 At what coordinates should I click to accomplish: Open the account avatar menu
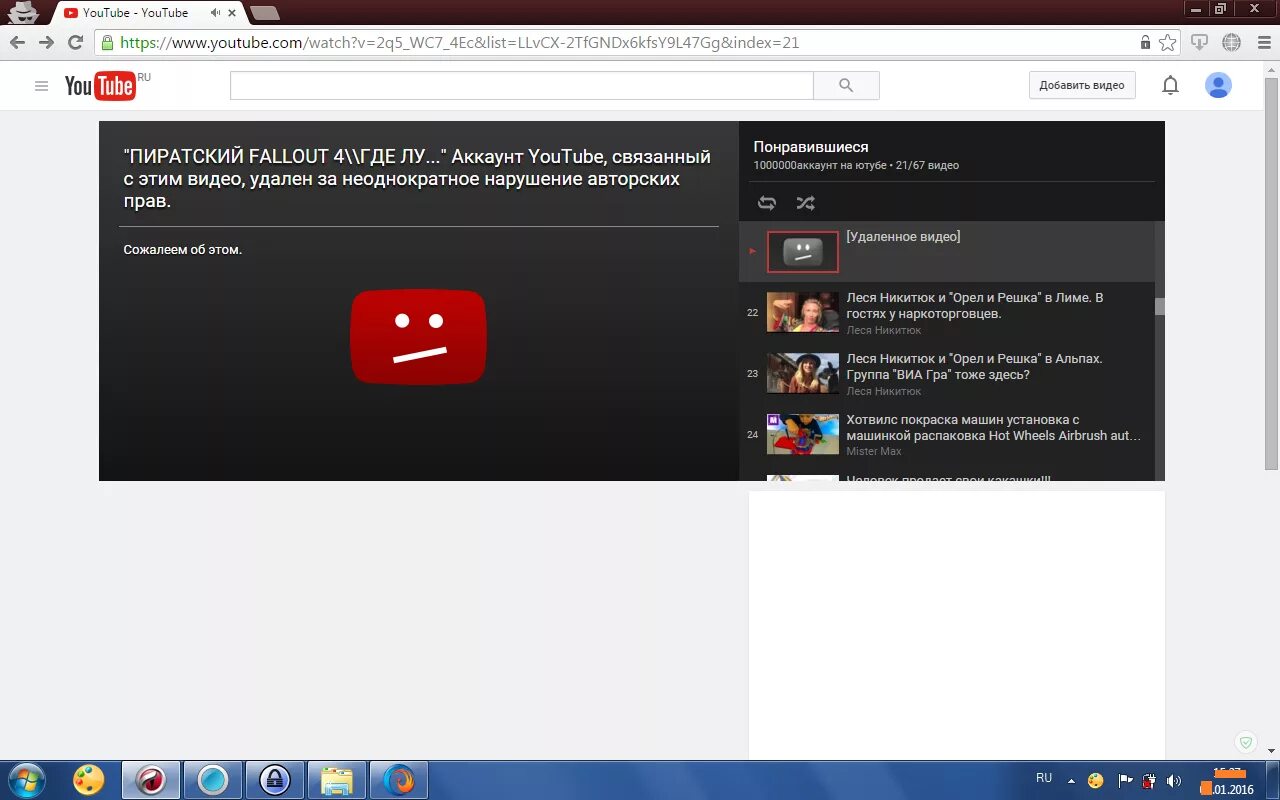[1218, 86]
